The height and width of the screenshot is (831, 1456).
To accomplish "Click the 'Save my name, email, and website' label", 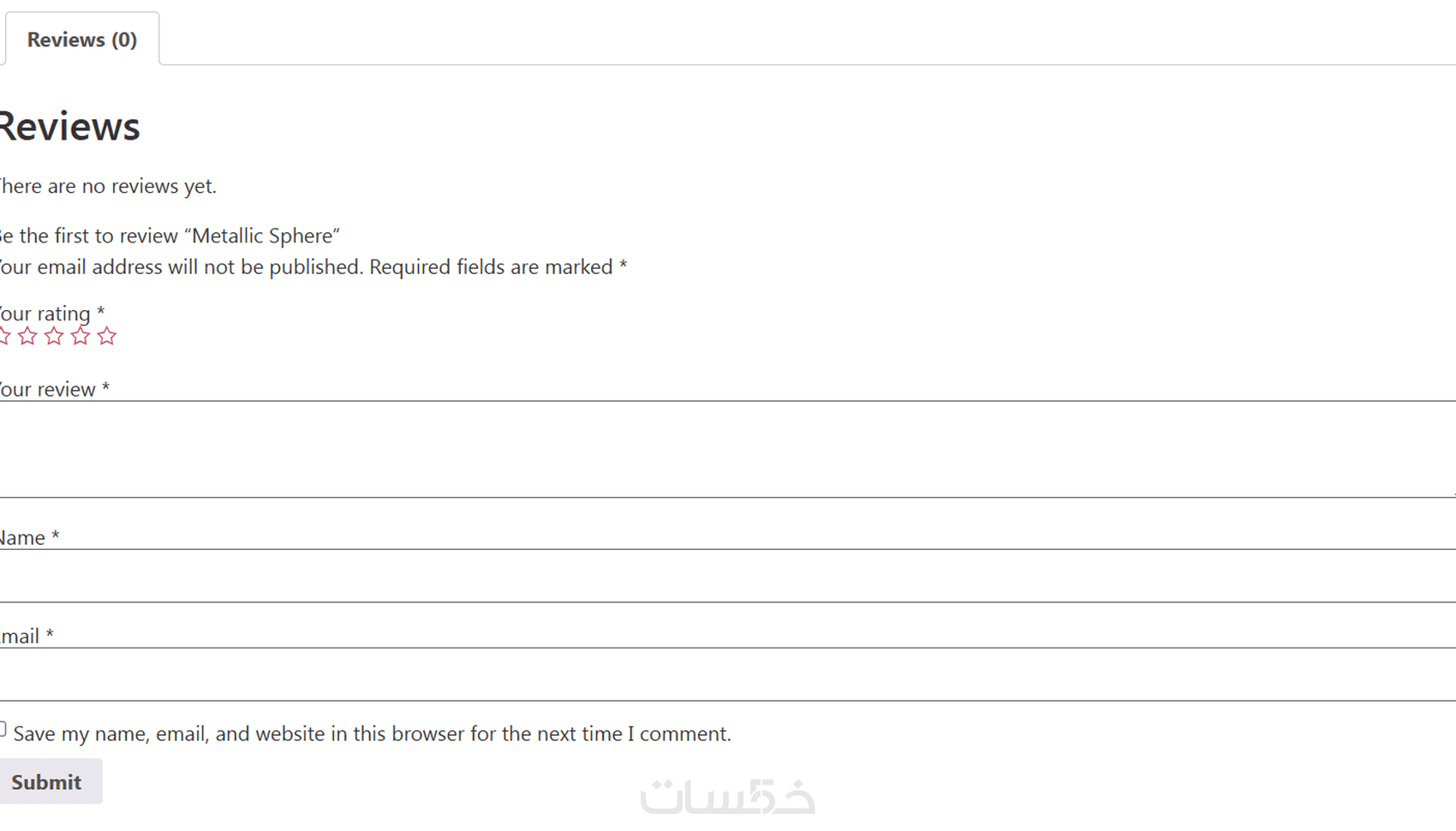I will pos(372,734).
